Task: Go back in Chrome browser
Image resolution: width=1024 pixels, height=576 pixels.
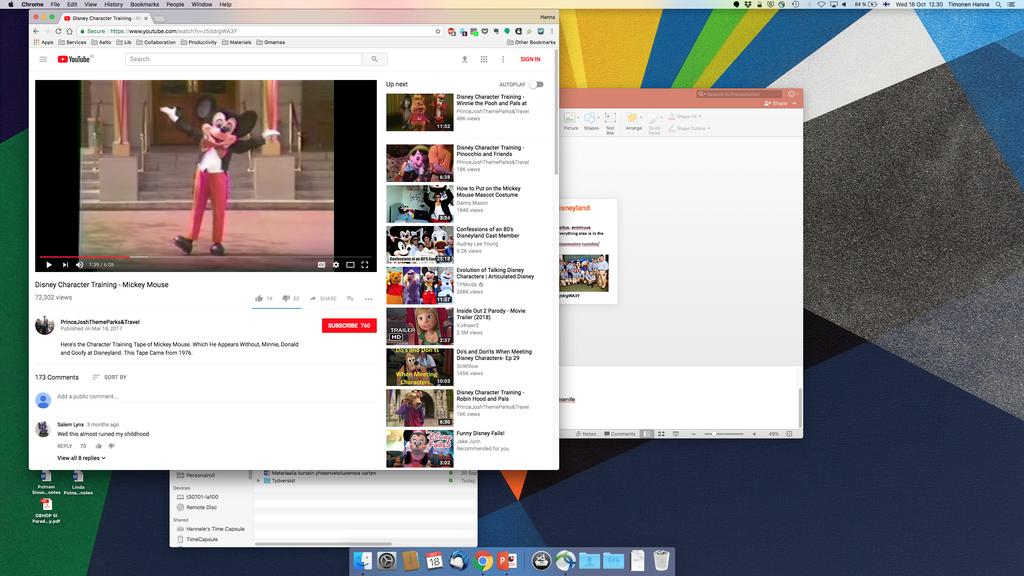Action: pos(36,31)
